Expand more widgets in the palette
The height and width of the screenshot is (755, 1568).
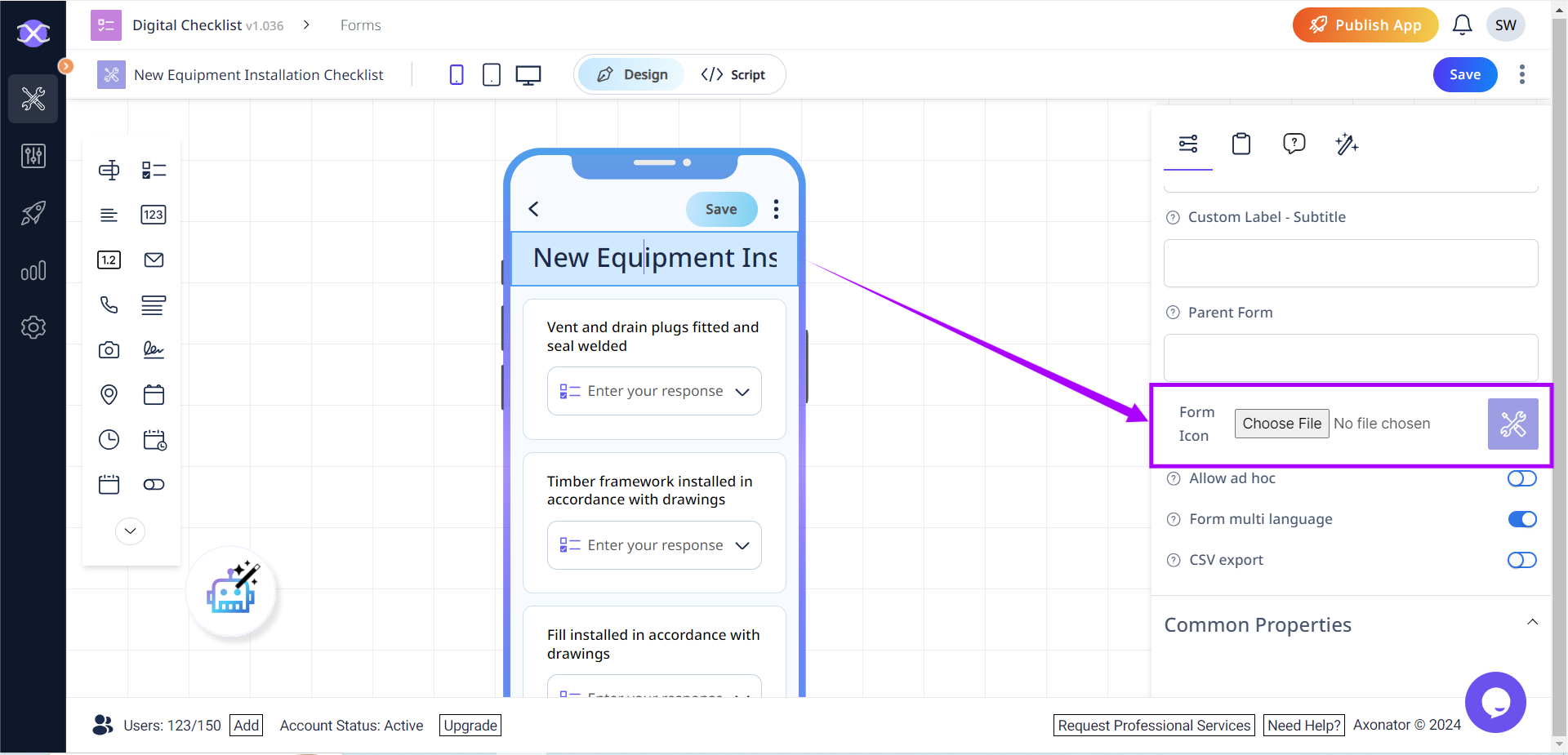click(130, 531)
